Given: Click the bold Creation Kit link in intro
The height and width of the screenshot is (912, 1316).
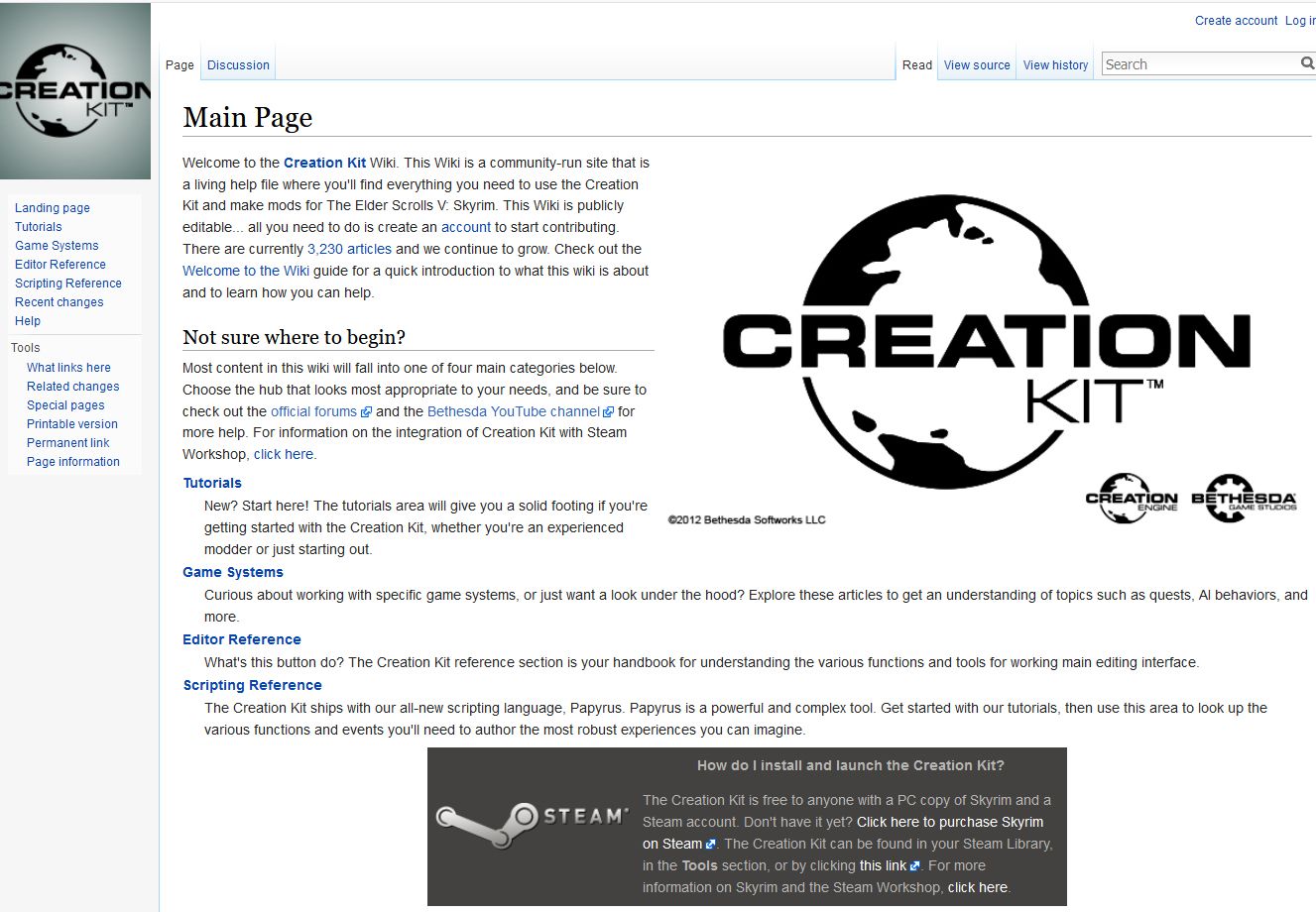Looking at the screenshot, I should (x=324, y=163).
